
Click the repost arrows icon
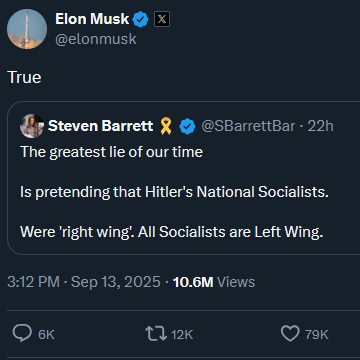click(156, 334)
